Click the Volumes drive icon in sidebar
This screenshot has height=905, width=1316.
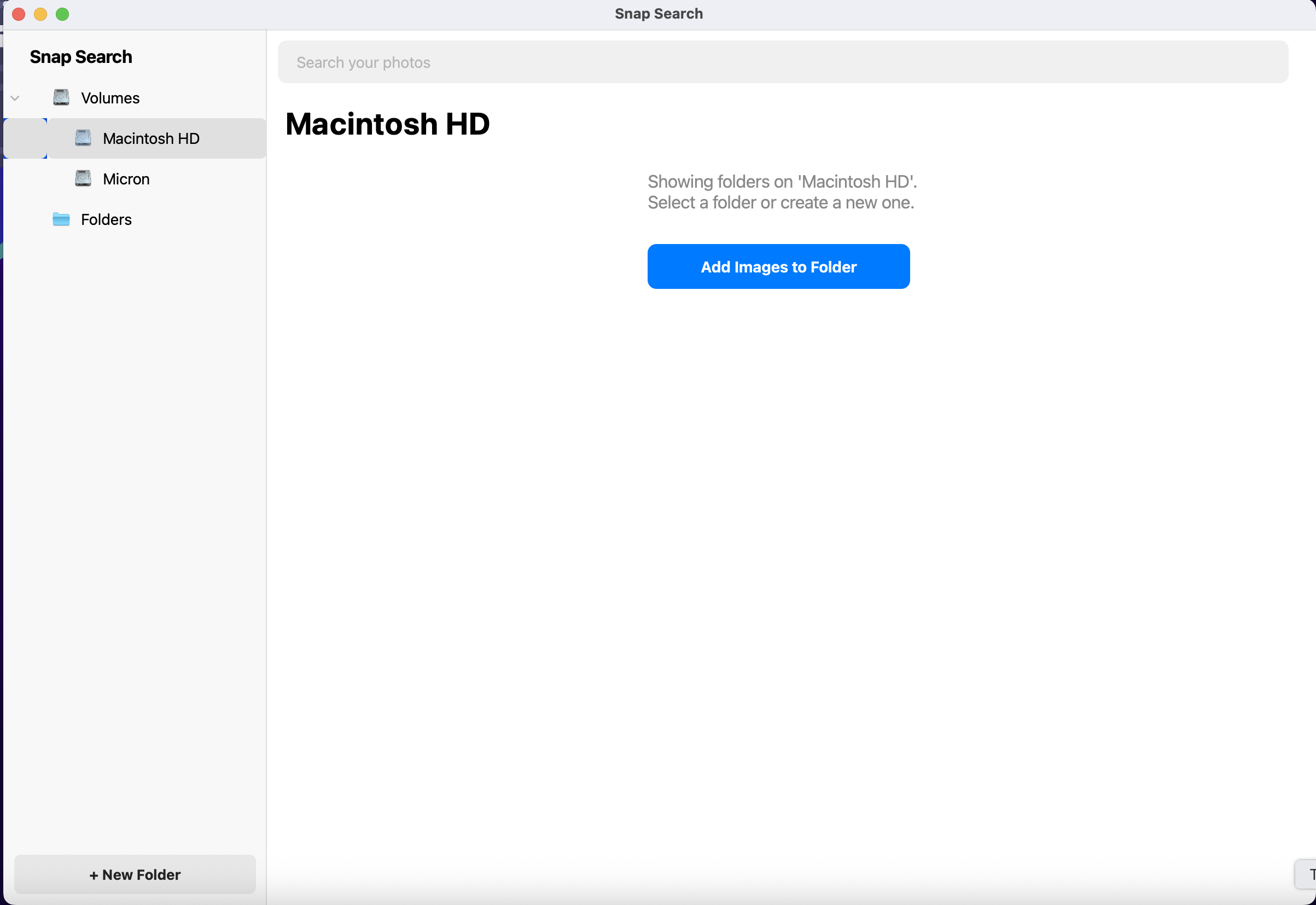click(61, 97)
